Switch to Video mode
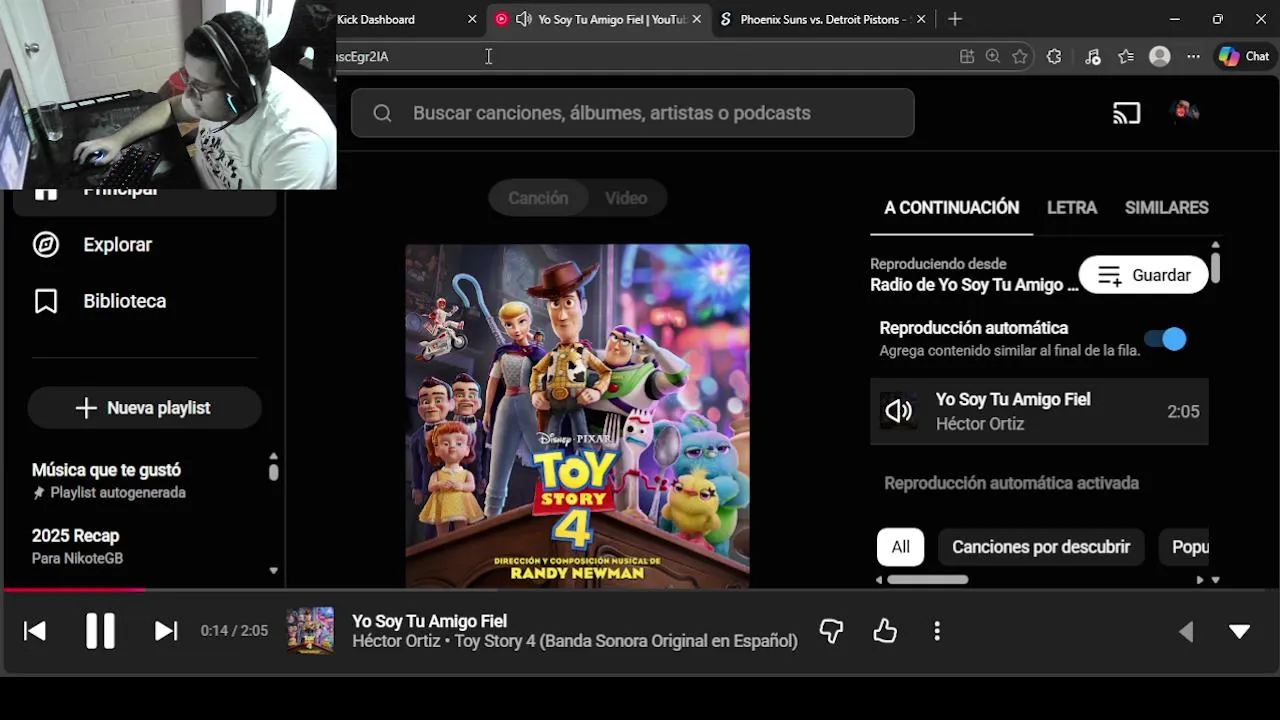The height and width of the screenshot is (720, 1280). 626,198
